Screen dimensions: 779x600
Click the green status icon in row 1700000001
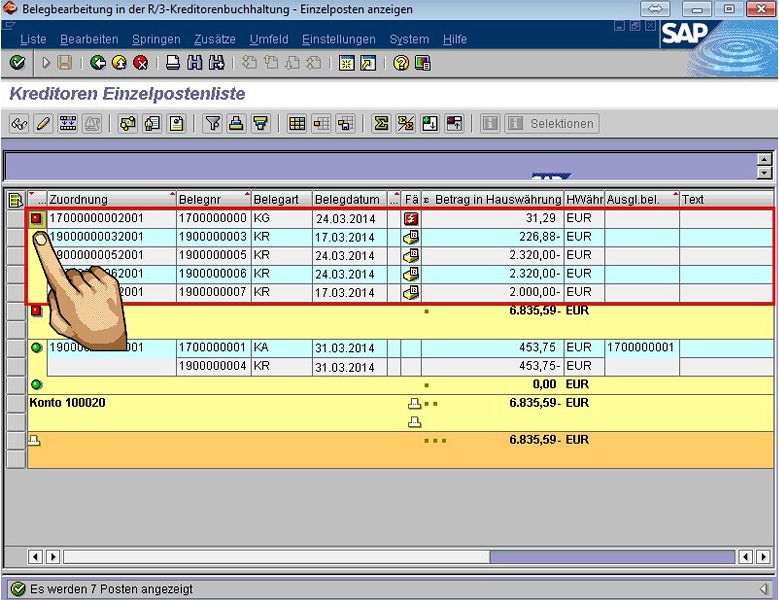36,348
